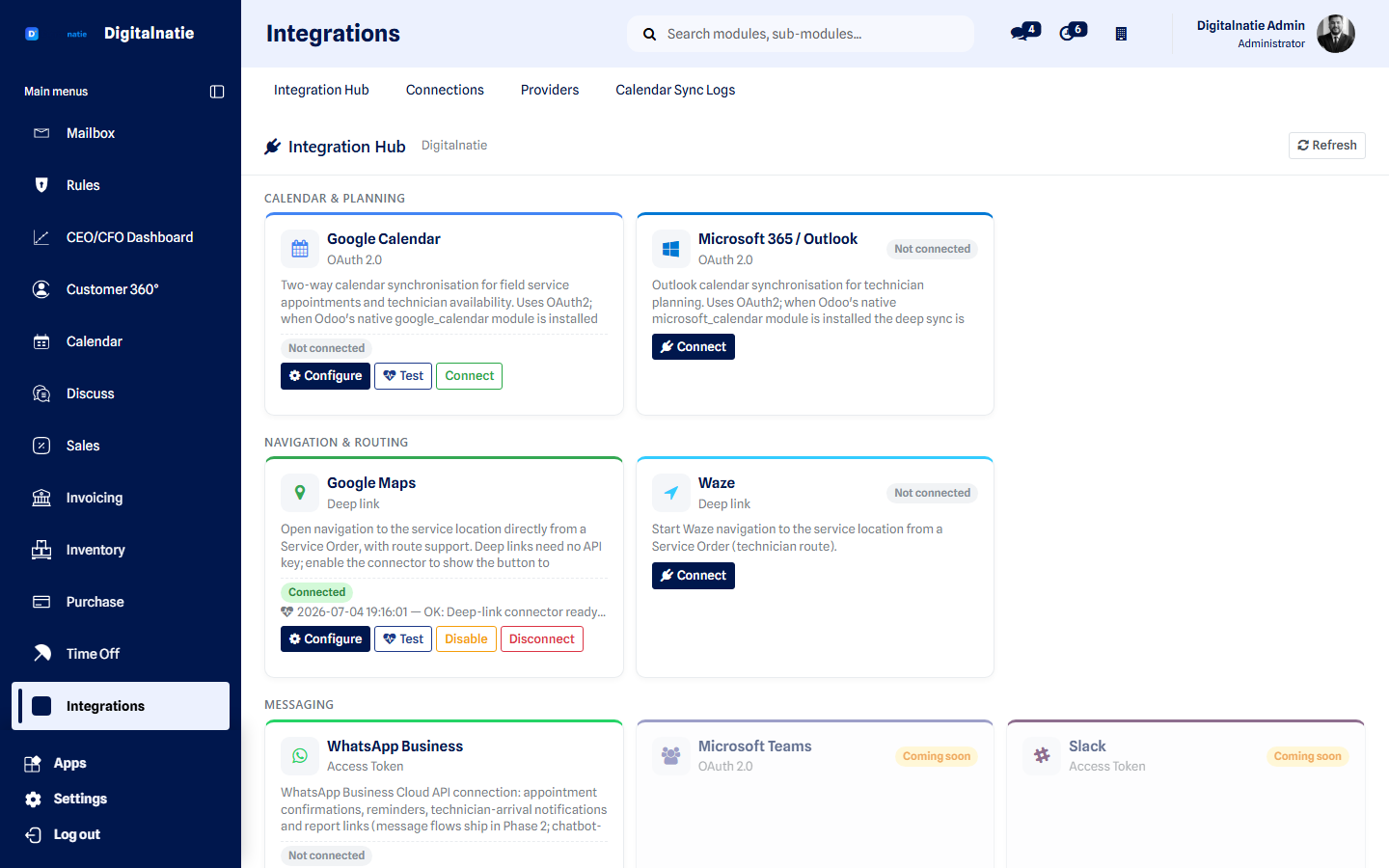Click the Google Maps last test log line
Image resolution: width=1389 pixels, height=868 pixels.
coord(444,612)
